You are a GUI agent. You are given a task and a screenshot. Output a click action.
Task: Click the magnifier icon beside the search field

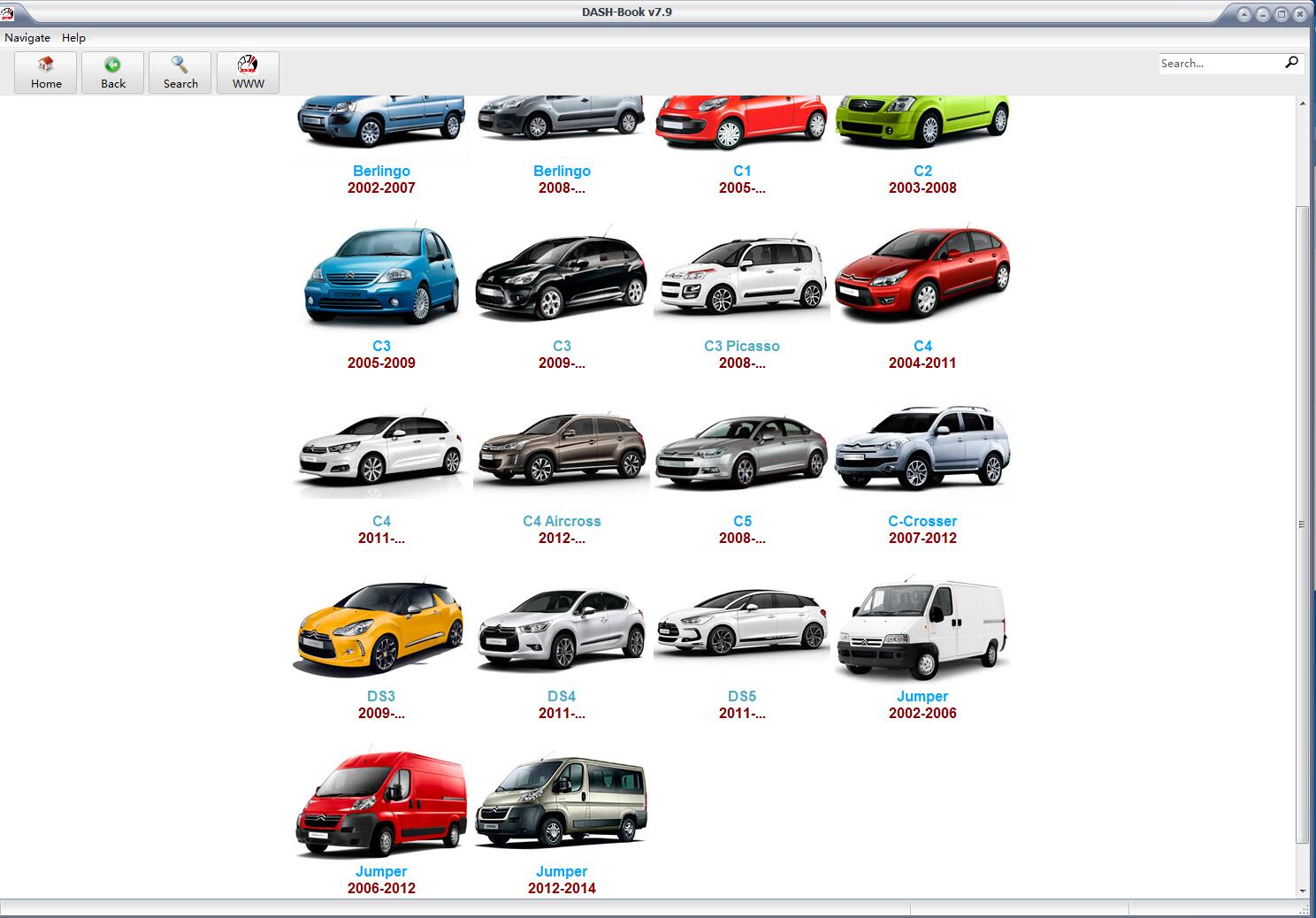coord(1292,63)
